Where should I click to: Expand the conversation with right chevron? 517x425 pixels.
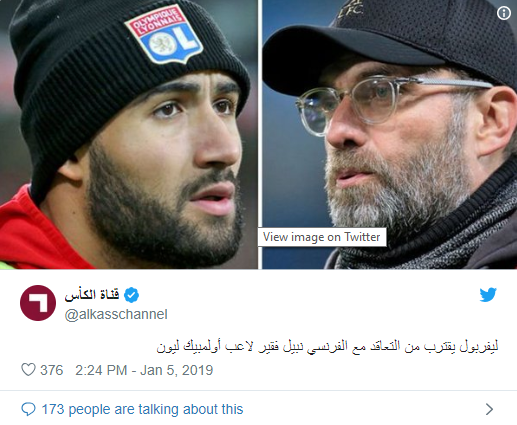pyautogui.click(x=489, y=409)
